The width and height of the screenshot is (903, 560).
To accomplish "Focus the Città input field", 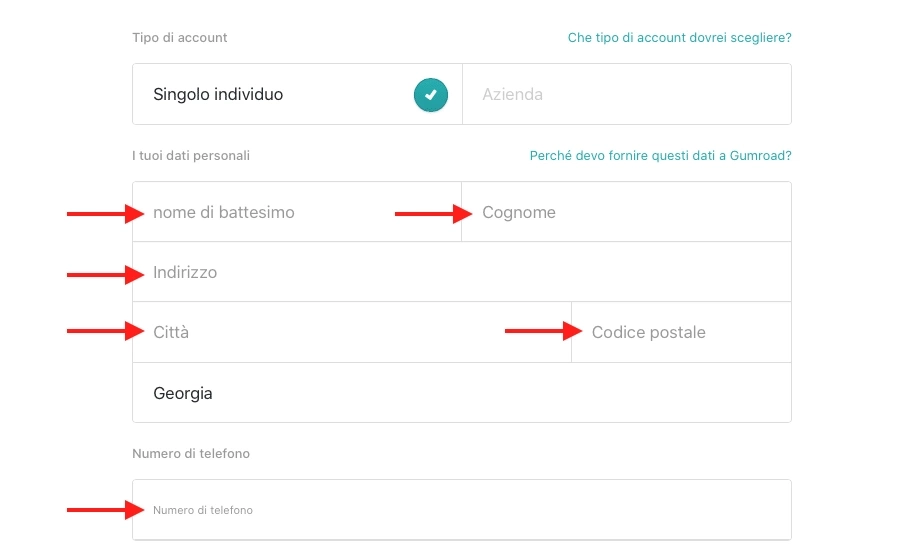I will pyautogui.click(x=350, y=332).
